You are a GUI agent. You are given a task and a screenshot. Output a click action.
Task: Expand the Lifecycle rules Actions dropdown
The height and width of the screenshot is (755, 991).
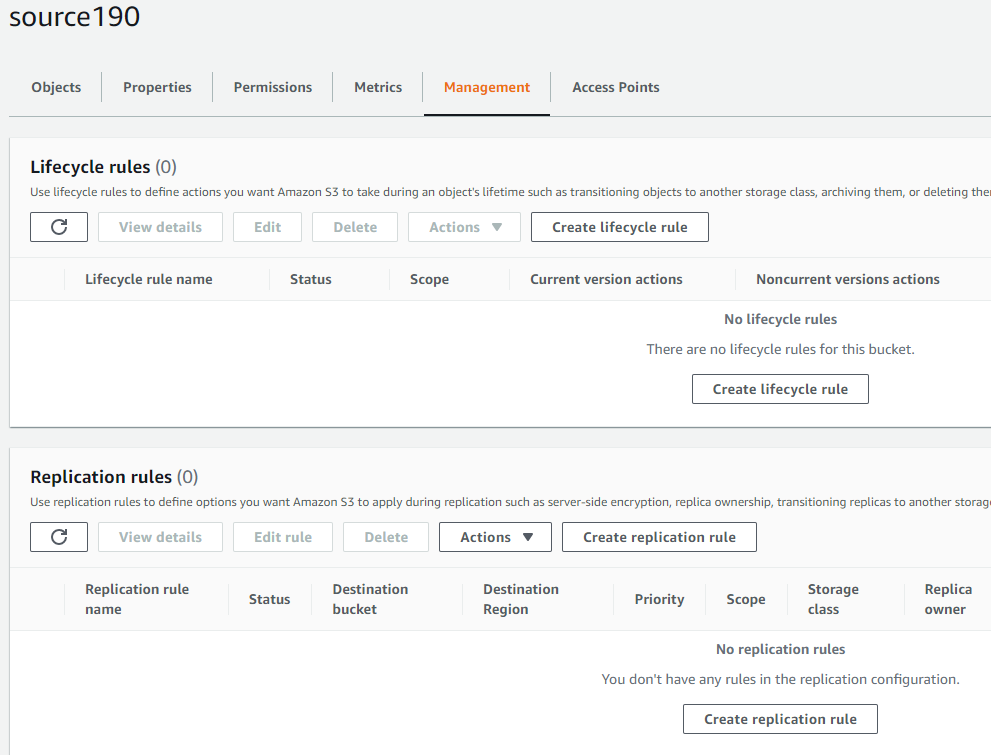coord(465,227)
